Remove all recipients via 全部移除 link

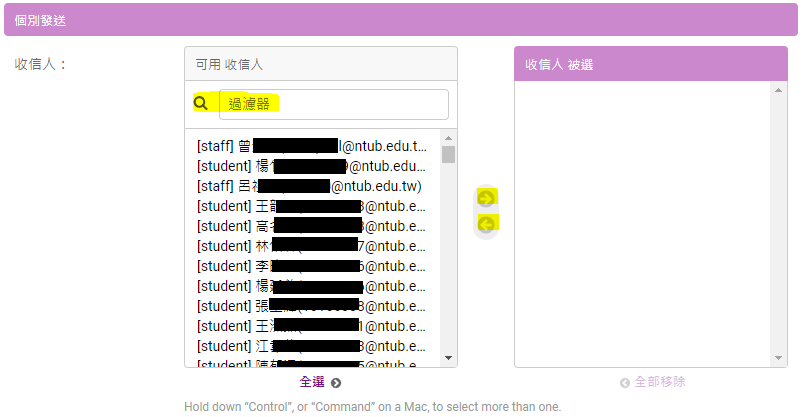pyautogui.click(x=660, y=382)
